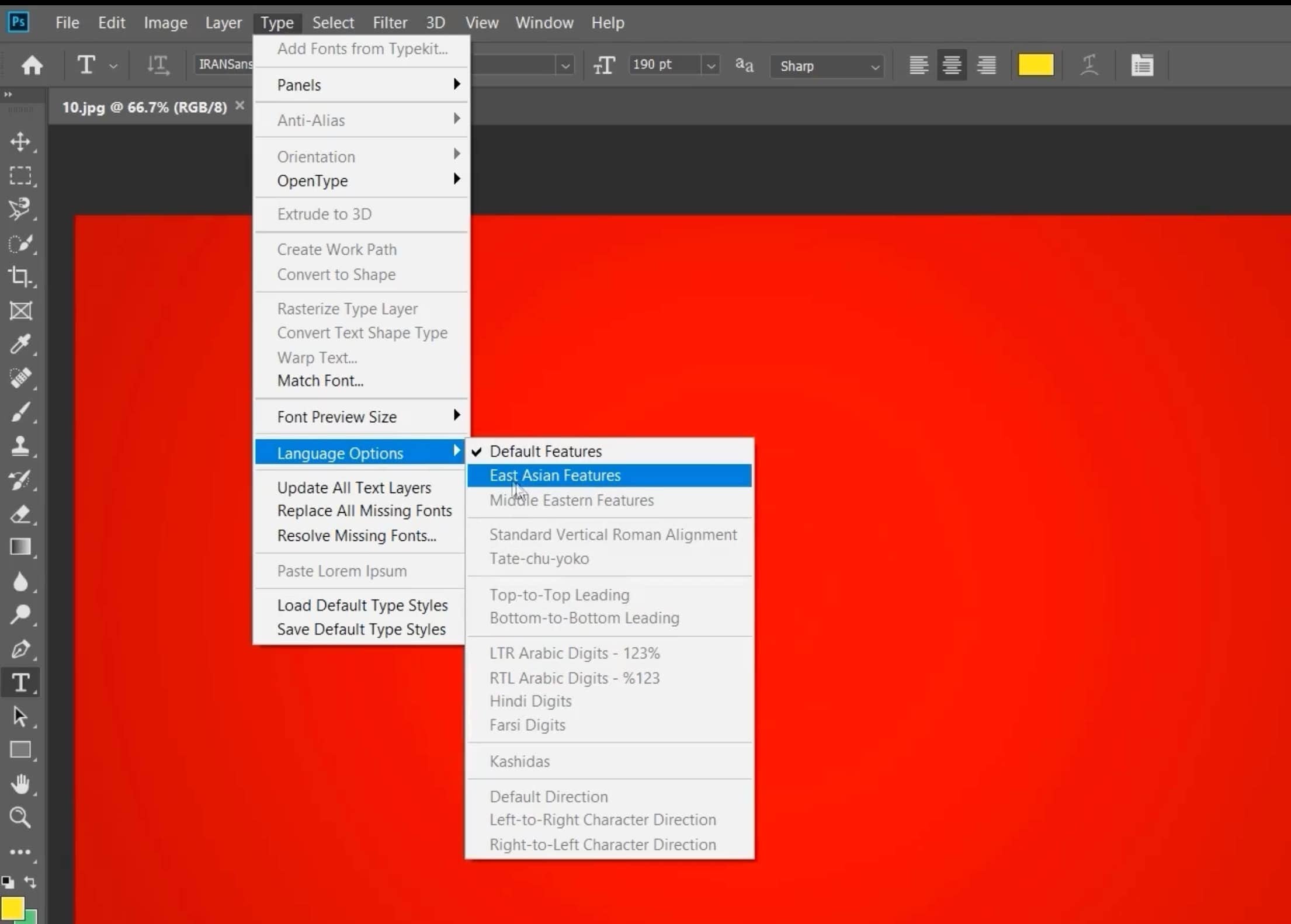This screenshot has width=1291, height=924.
Task: Toggle checked Default Features option
Action: (x=545, y=451)
